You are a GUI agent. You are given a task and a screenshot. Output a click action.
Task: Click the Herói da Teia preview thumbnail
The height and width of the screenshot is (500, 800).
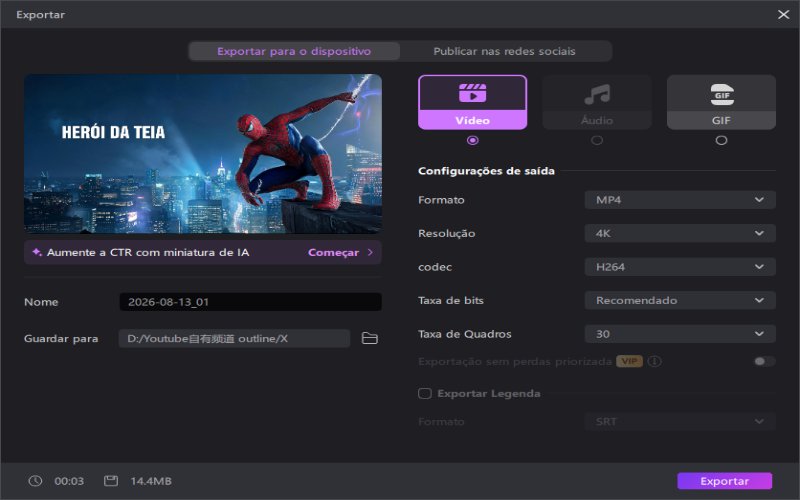point(203,154)
